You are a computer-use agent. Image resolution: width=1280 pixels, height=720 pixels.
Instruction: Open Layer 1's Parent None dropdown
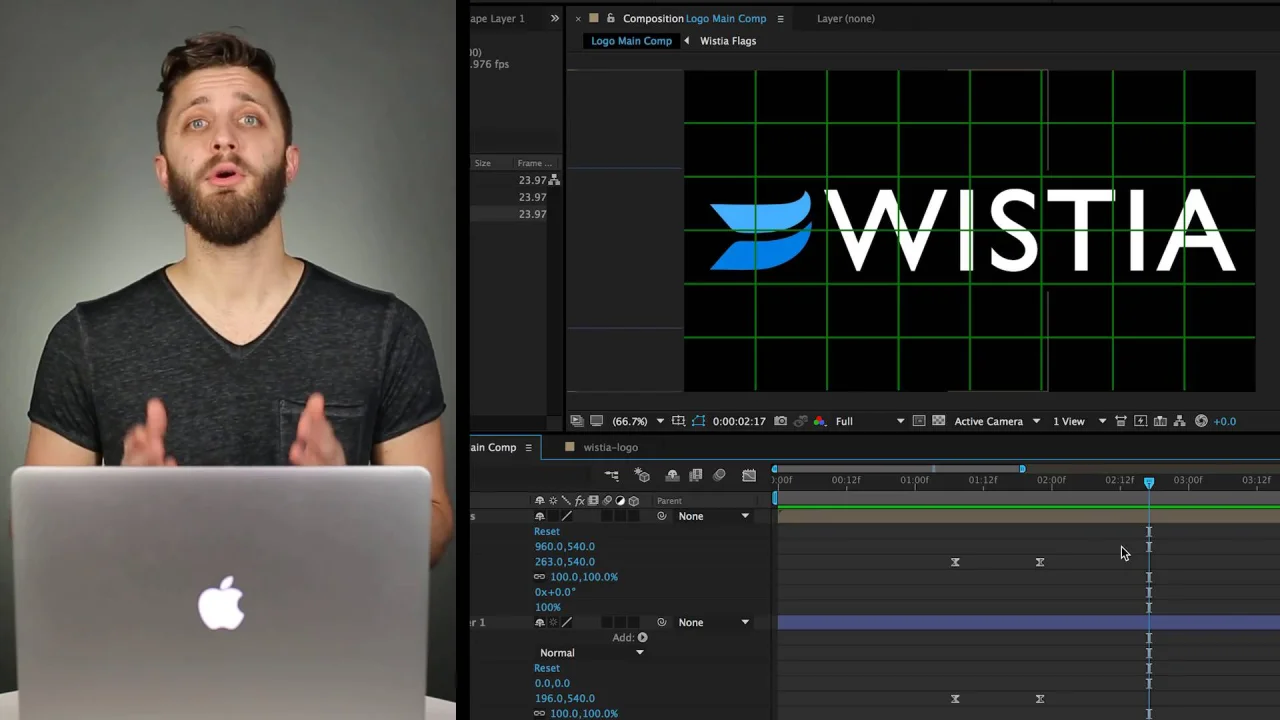(x=714, y=622)
